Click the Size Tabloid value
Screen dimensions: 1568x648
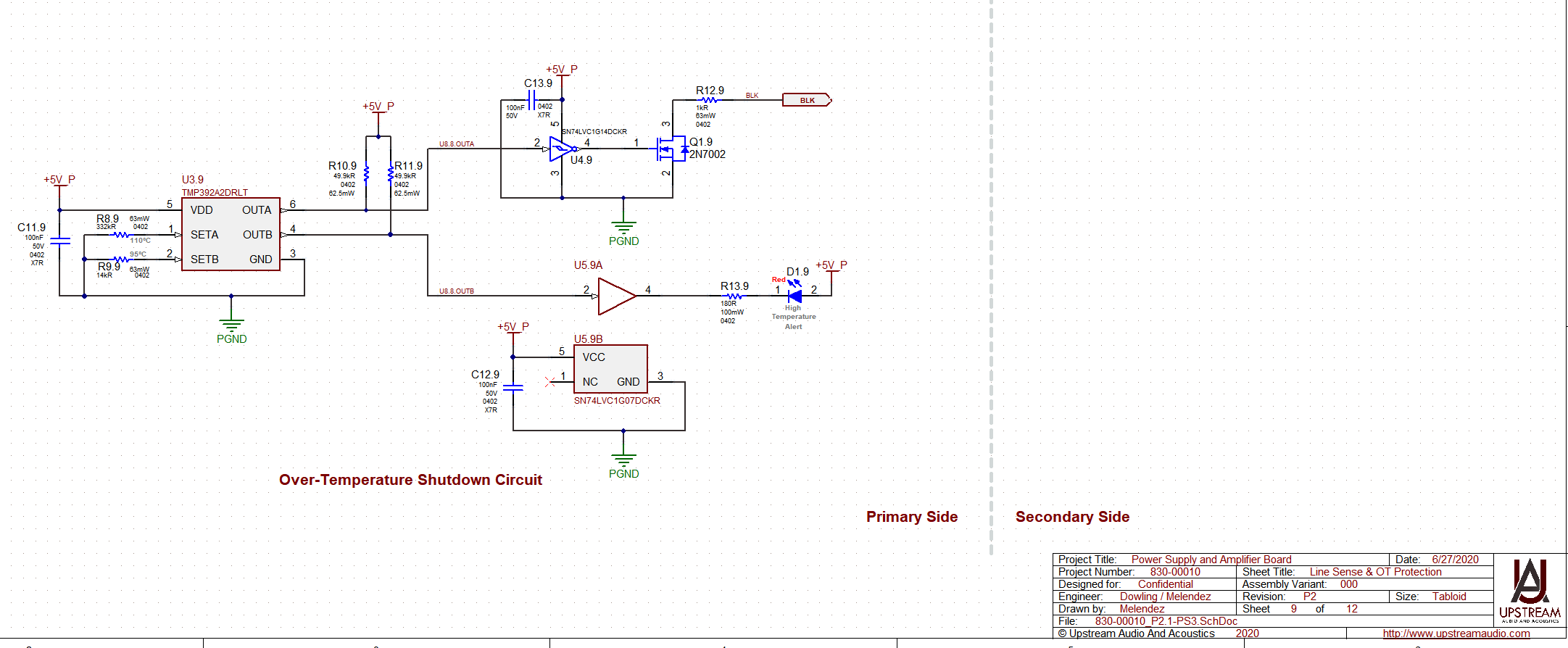[1449, 597]
